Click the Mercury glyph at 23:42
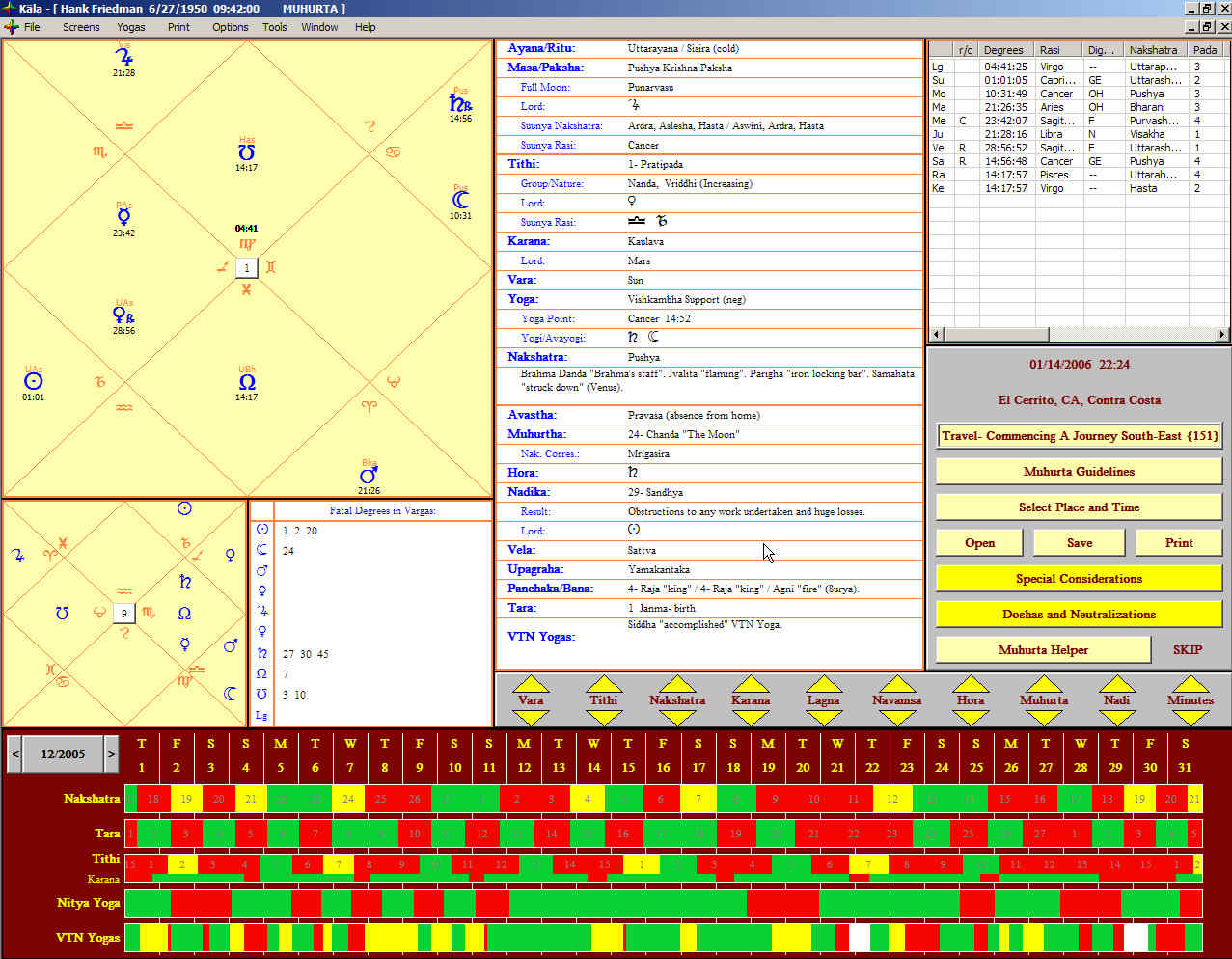This screenshot has width=1232, height=959. (123, 217)
